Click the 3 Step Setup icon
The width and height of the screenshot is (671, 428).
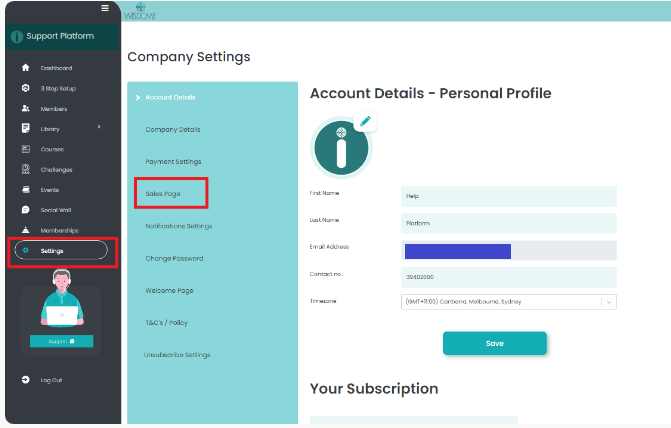tap(25, 88)
